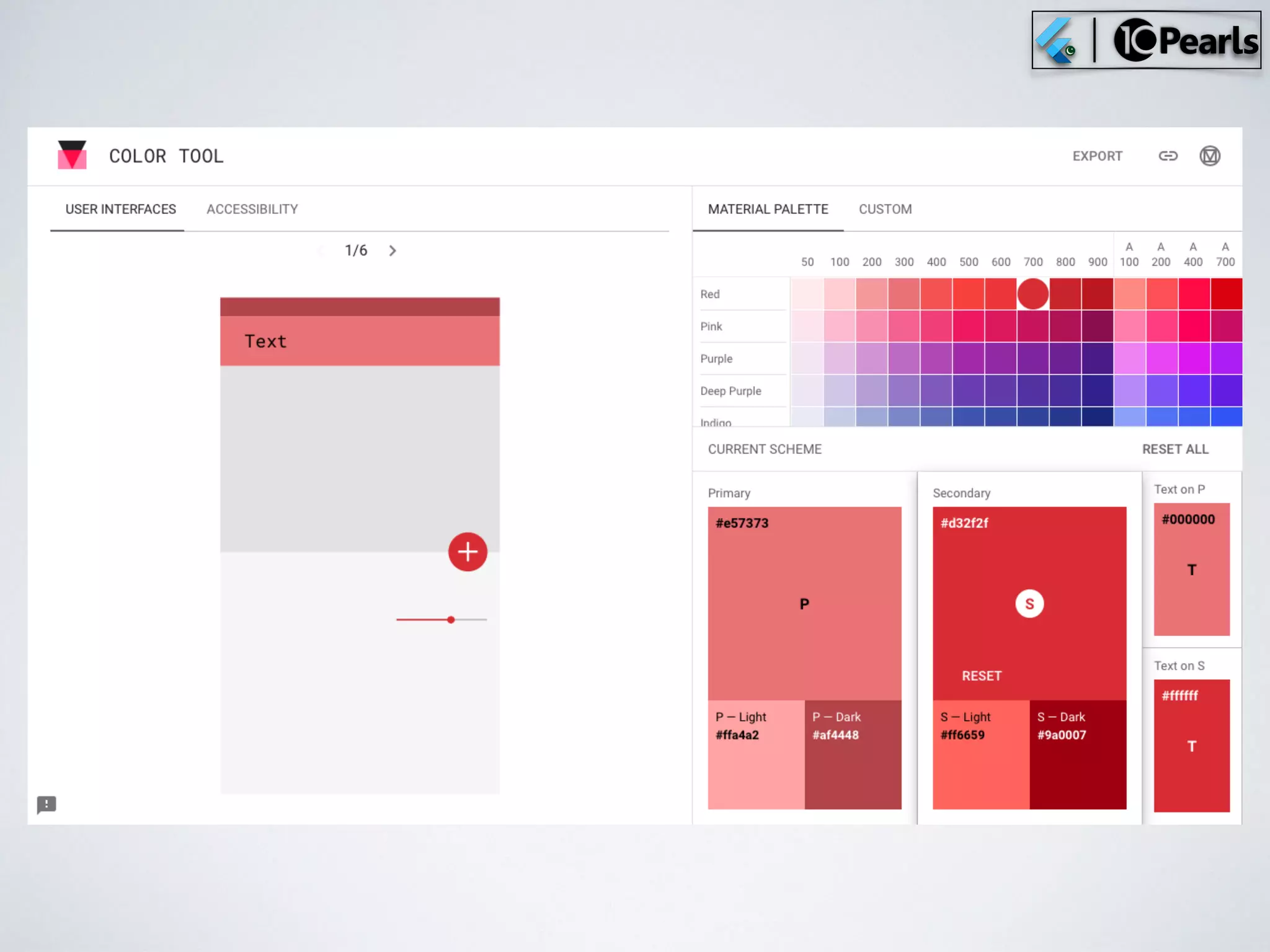Select the Text on P #000000 swatch

[1191, 569]
